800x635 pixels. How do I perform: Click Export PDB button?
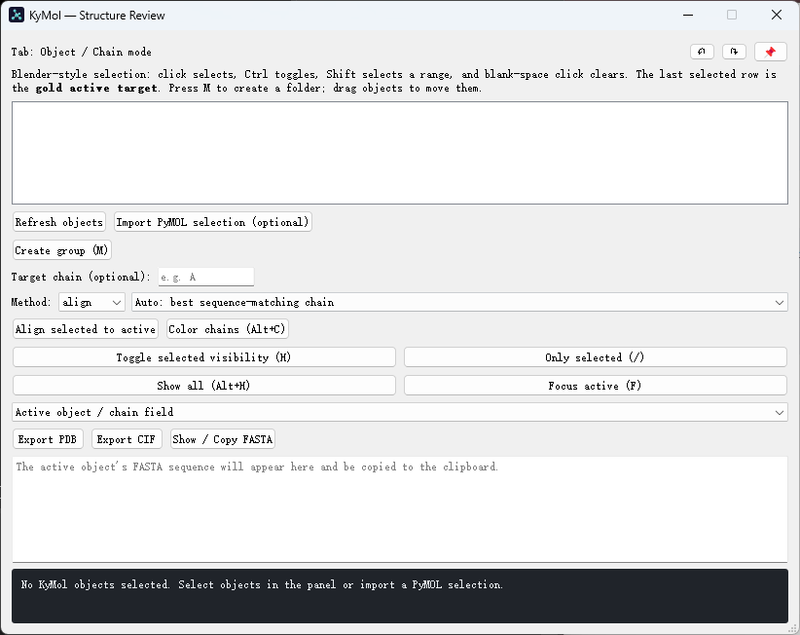pos(47,439)
